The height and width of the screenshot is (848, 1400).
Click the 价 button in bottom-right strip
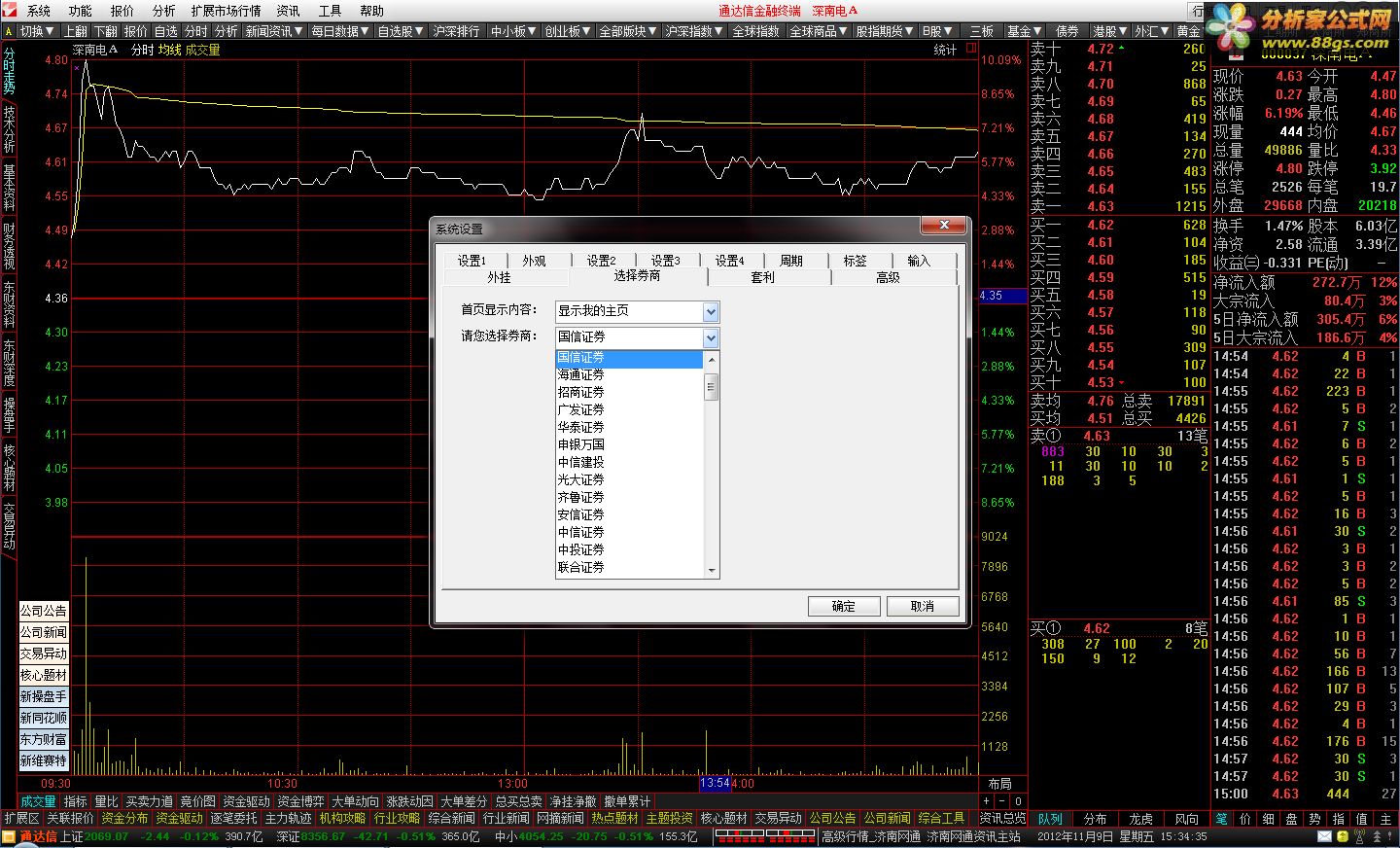coord(1245,819)
